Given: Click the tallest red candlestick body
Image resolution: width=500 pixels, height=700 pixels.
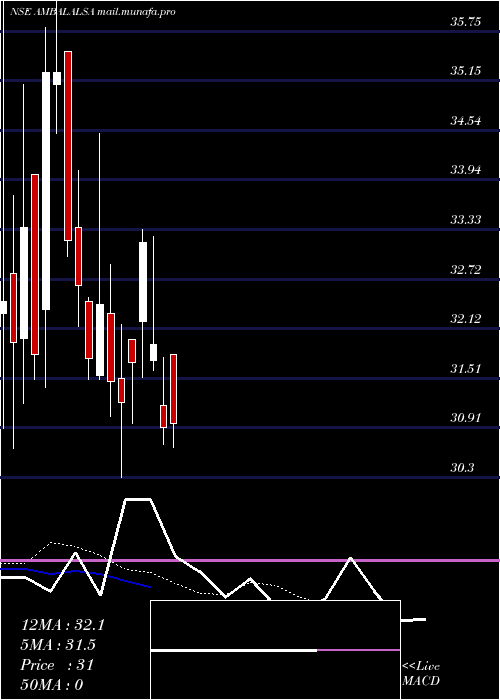Looking at the screenshot, I should (68, 146).
